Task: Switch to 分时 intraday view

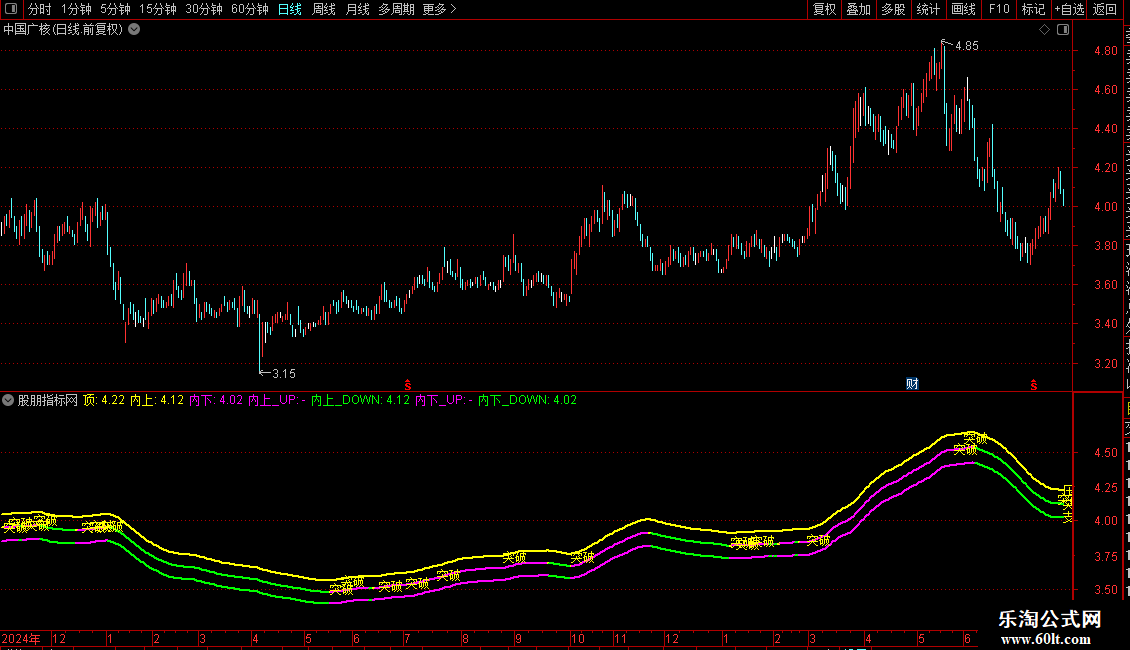Action: click(x=40, y=9)
